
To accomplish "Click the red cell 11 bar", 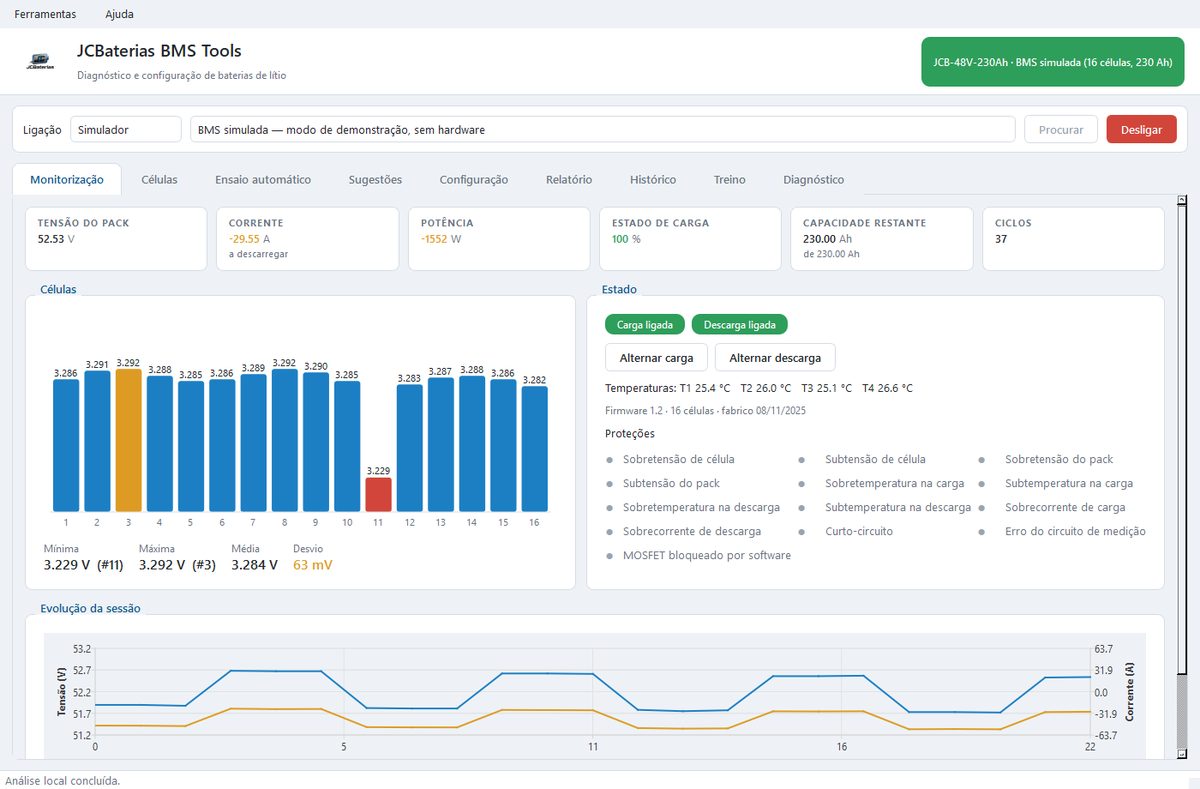I will click(x=378, y=494).
